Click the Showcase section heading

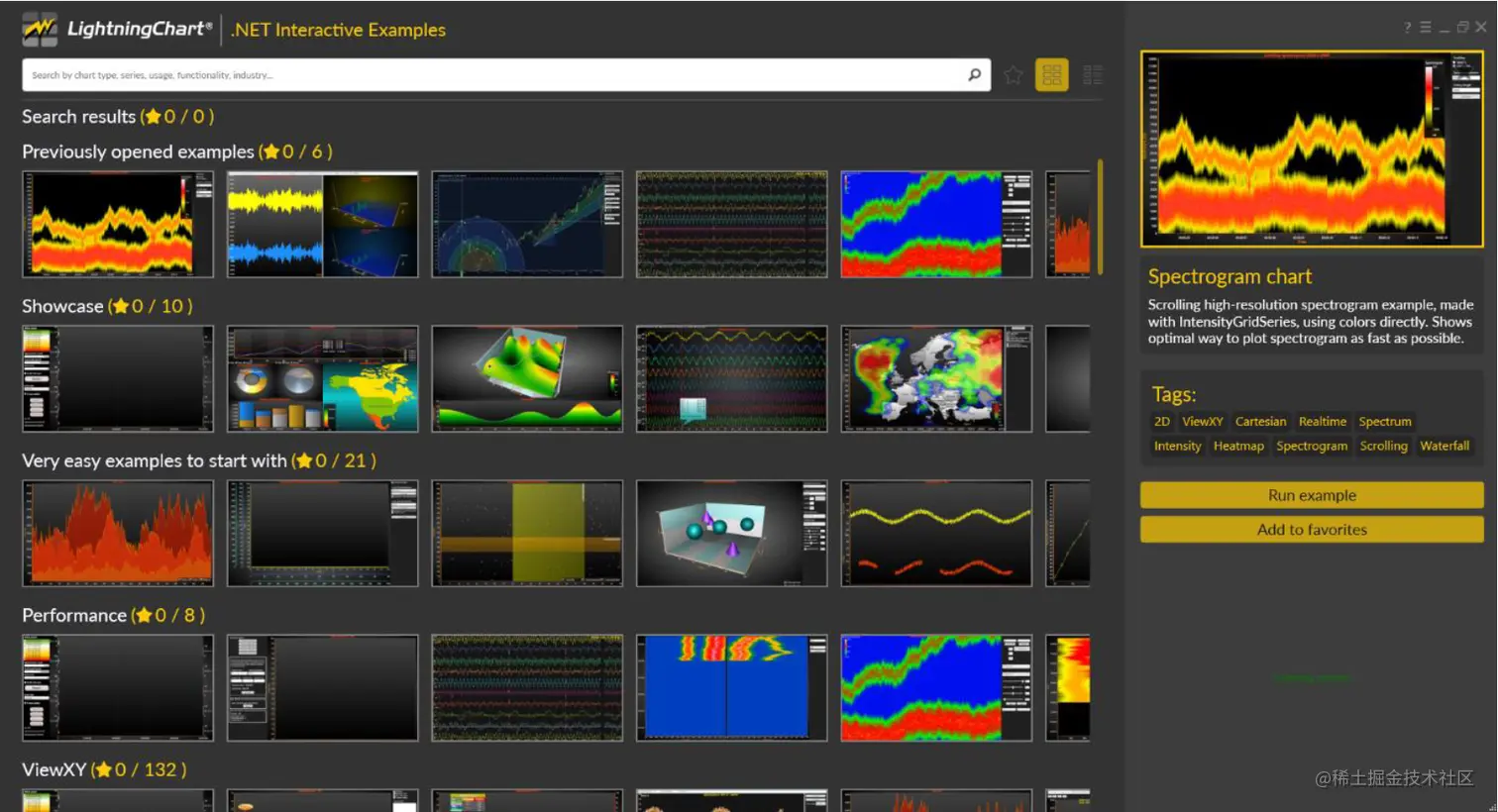point(107,306)
